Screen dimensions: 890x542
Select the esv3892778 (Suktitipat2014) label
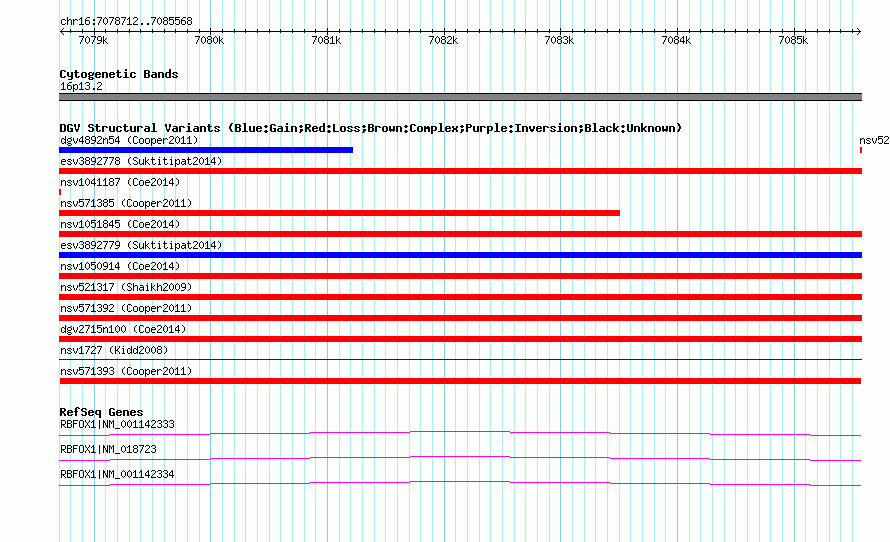(141, 161)
